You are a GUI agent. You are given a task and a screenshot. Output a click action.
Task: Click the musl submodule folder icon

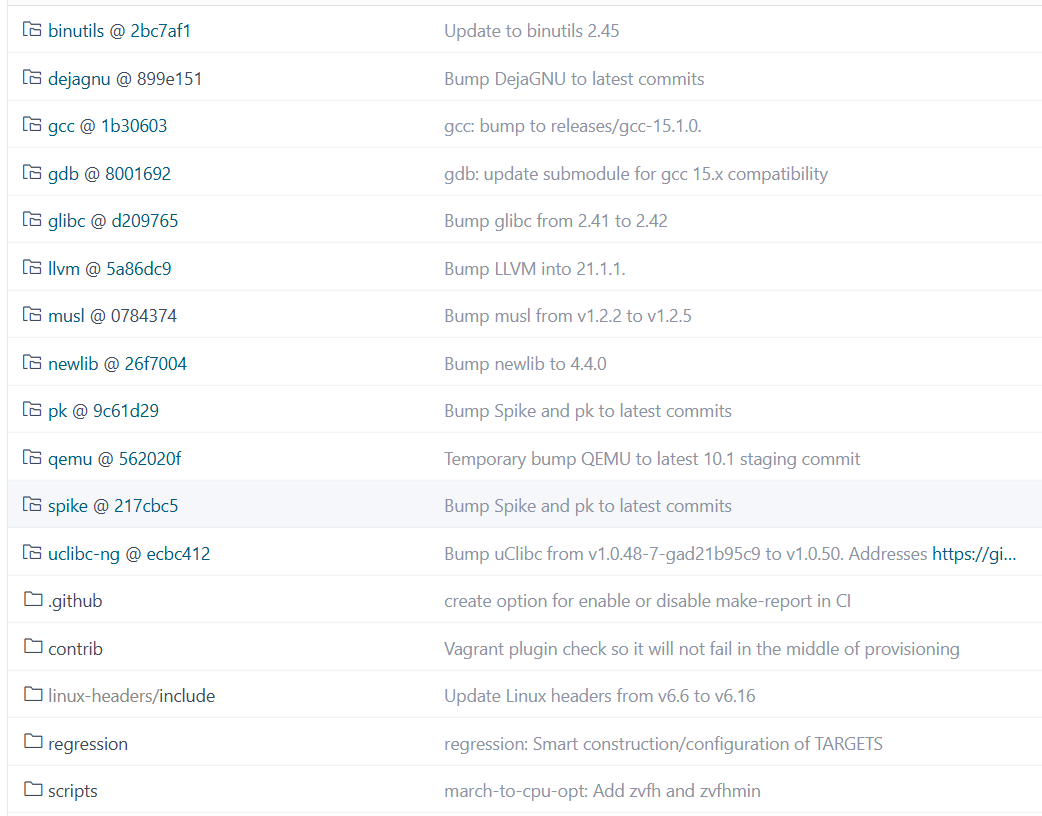click(32, 314)
